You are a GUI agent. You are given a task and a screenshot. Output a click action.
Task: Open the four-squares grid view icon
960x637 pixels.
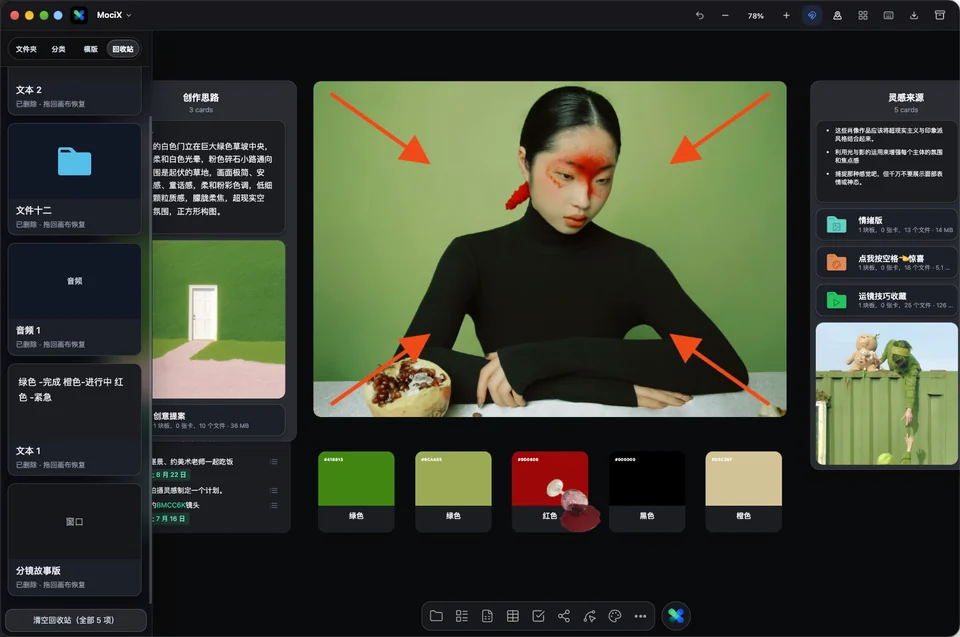[x=863, y=15]
